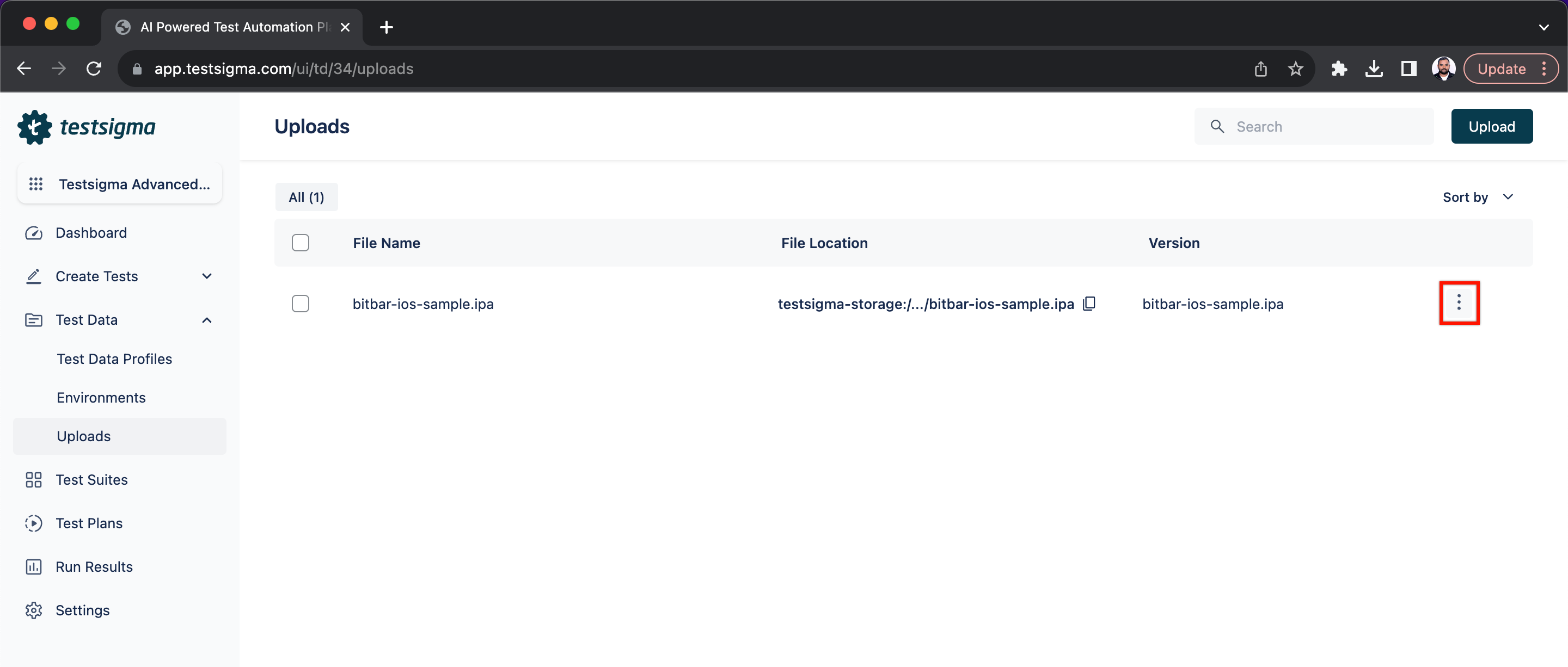Open the three-dot row actions menu
This screenshot has width=1568, height=667.
point(1459,303)
